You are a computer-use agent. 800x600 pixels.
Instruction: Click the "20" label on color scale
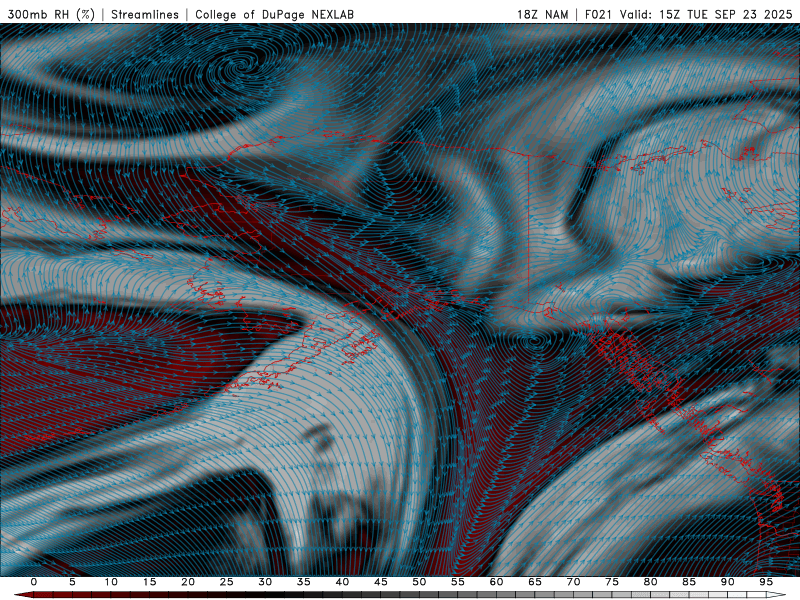188,582
